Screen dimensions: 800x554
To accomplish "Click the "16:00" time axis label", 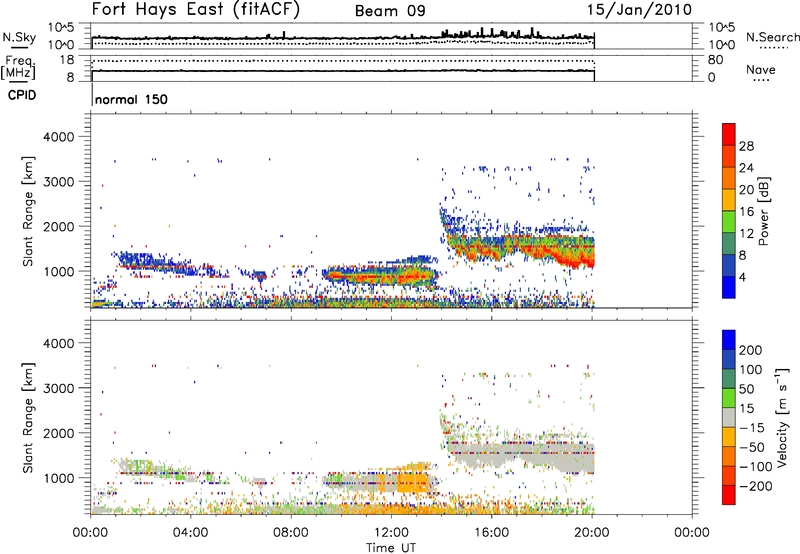I will click(491, 533).
